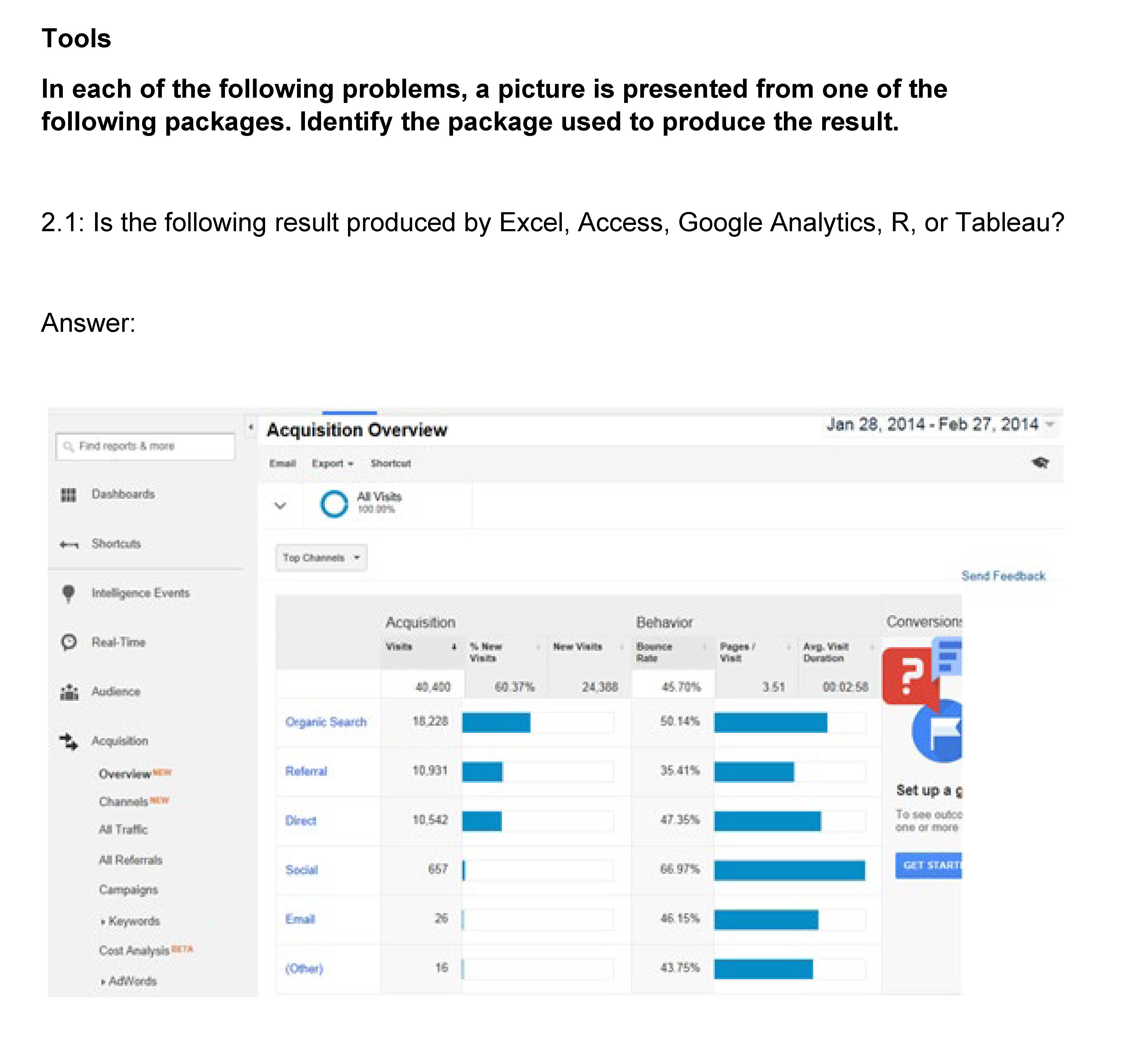Click the Intelligence Events lightbulb icon
This screenshot has width=1125, height=1064.
69,593
